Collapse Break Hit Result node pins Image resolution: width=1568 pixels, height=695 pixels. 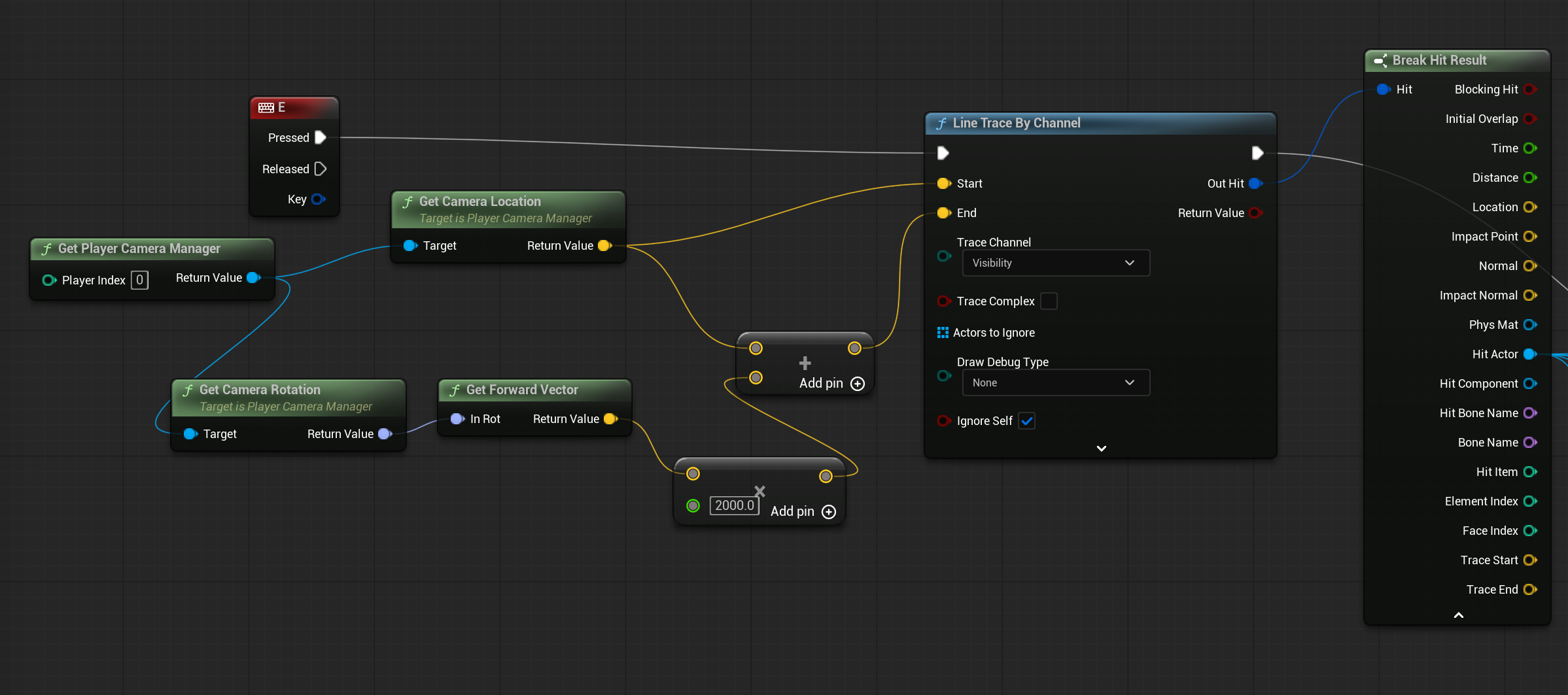pyautogui.click(x=1458, y=615)
